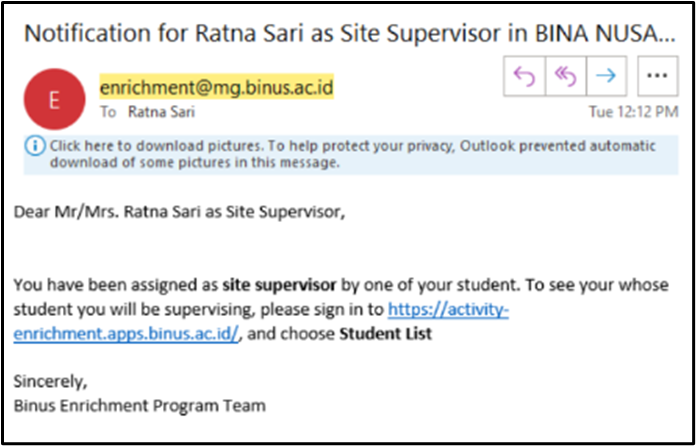The width and height of the screenshot is (696, 446).
Task: Click the bold text "Student List"
Action: tap(385, 334)
